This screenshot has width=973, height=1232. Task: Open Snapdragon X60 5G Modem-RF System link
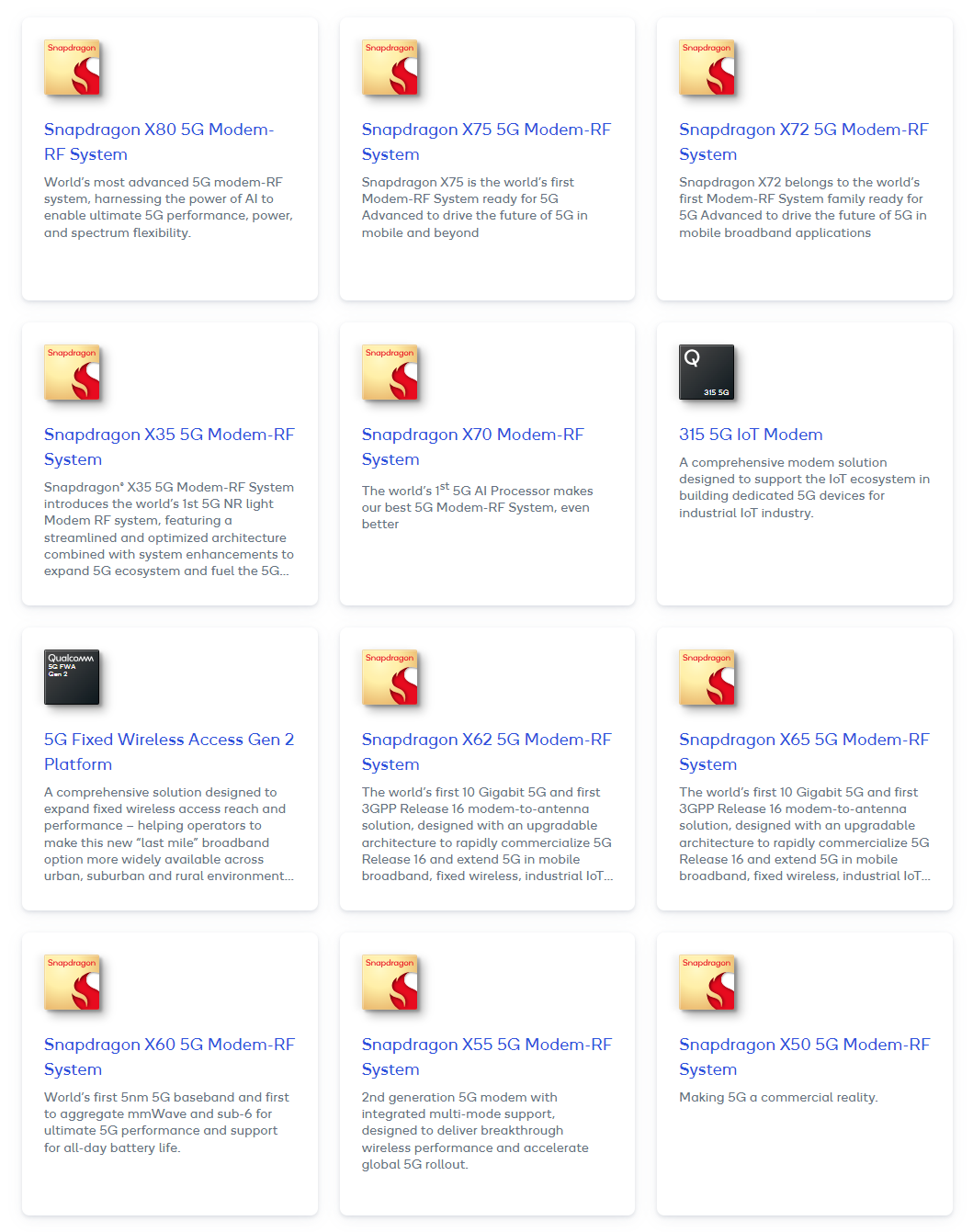pyautogui.click(x=169, y=1057)
